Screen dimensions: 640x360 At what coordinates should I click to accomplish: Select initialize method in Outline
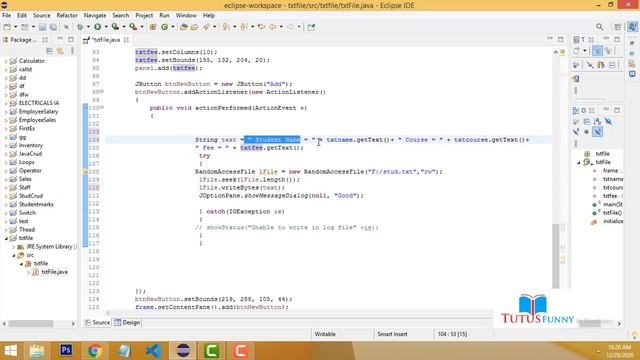pyautogui.click(x=613, y=221)
